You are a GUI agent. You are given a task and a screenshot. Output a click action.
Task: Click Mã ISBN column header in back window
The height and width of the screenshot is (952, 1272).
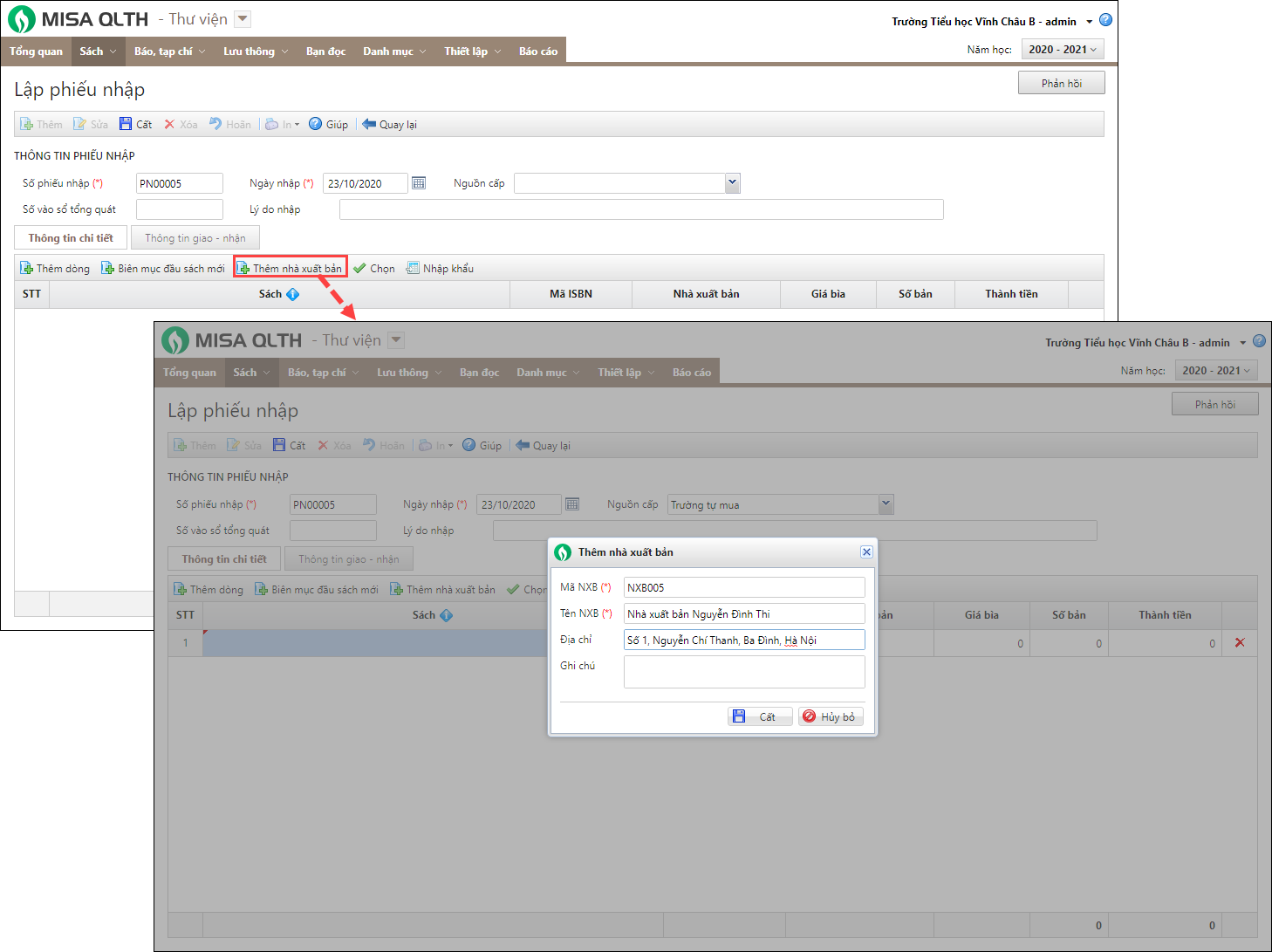coord(571,294)
